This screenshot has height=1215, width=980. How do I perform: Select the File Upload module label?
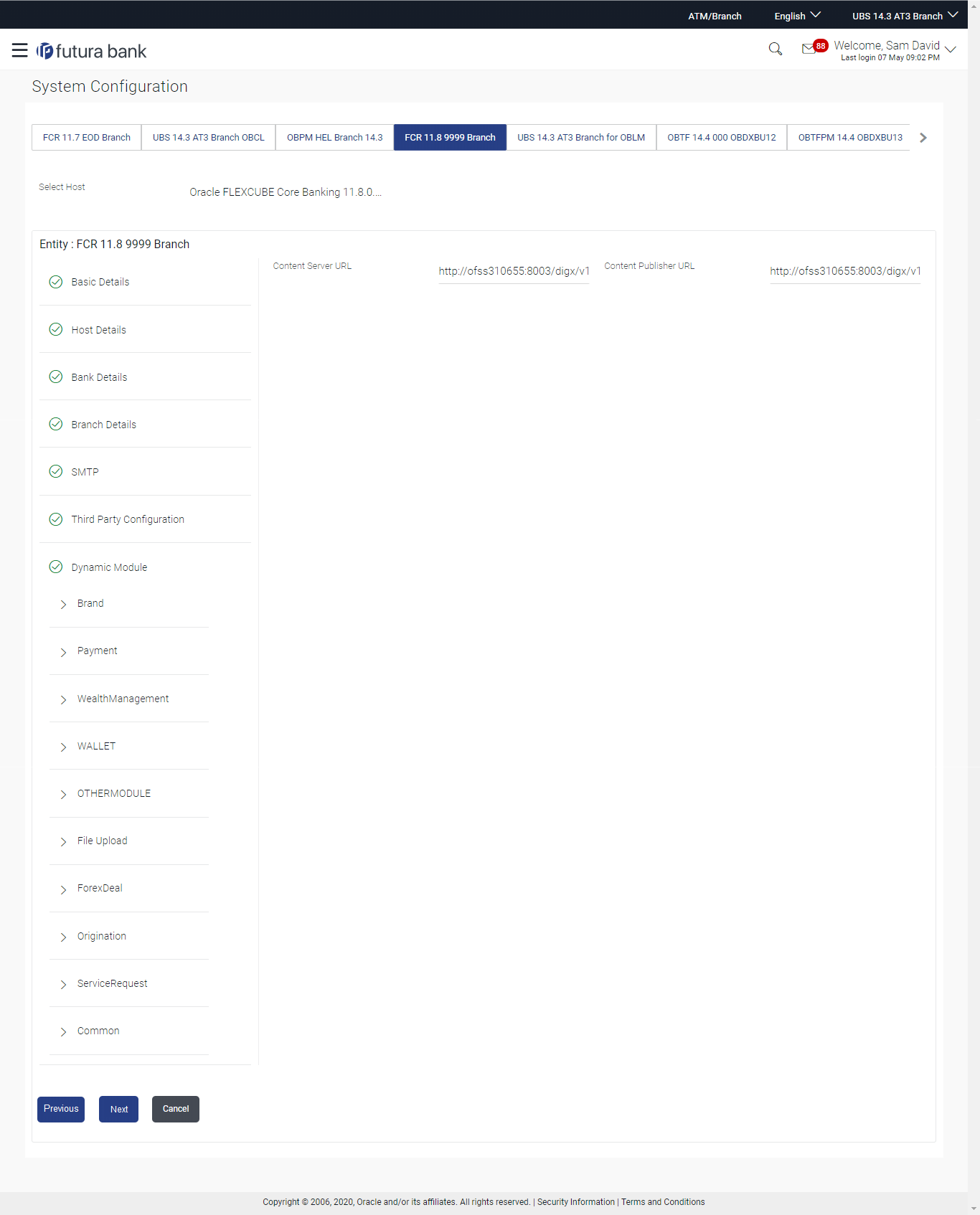click(x=102, y=841)
